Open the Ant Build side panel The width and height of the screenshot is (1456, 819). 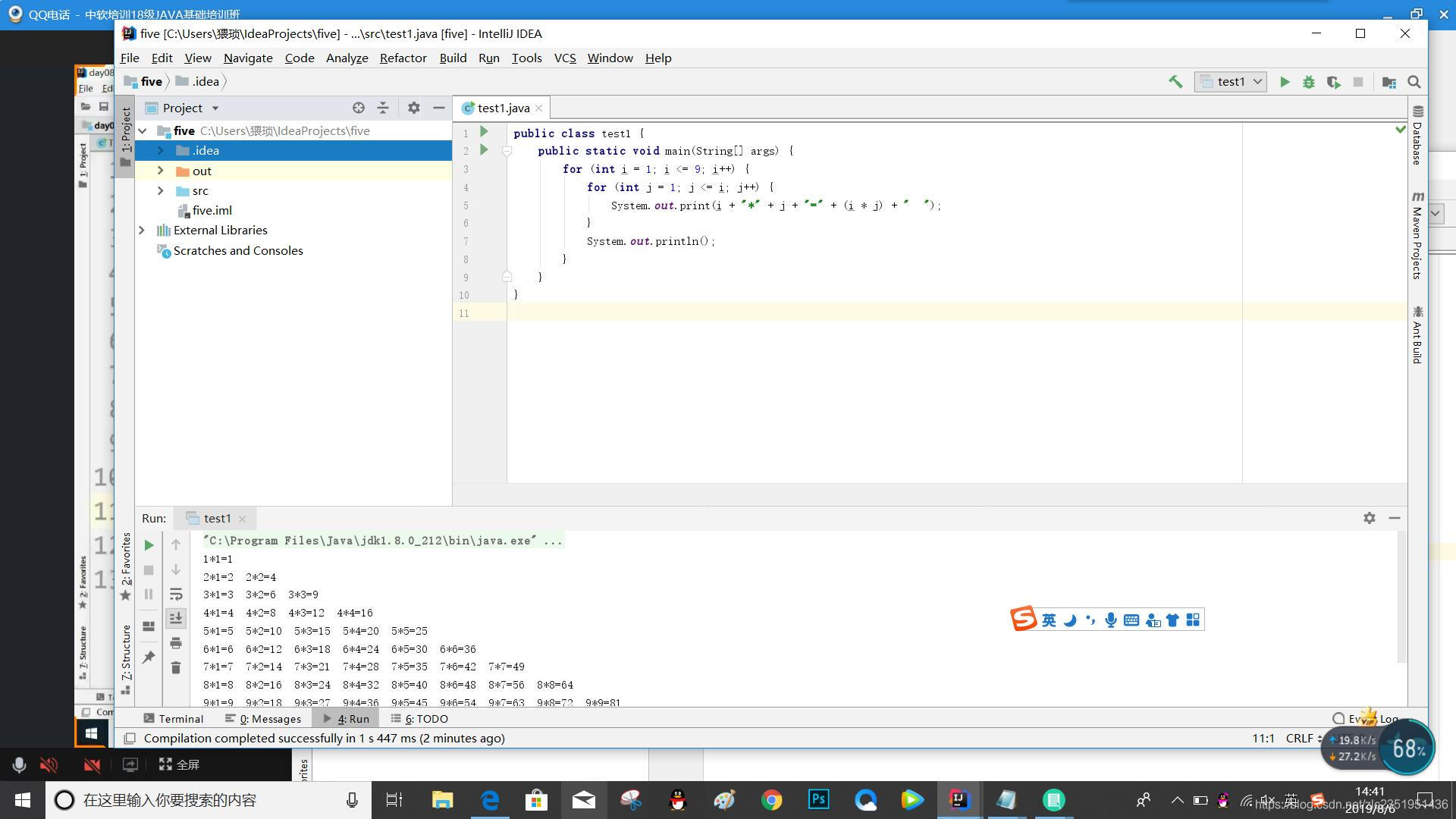point(1417,334)
